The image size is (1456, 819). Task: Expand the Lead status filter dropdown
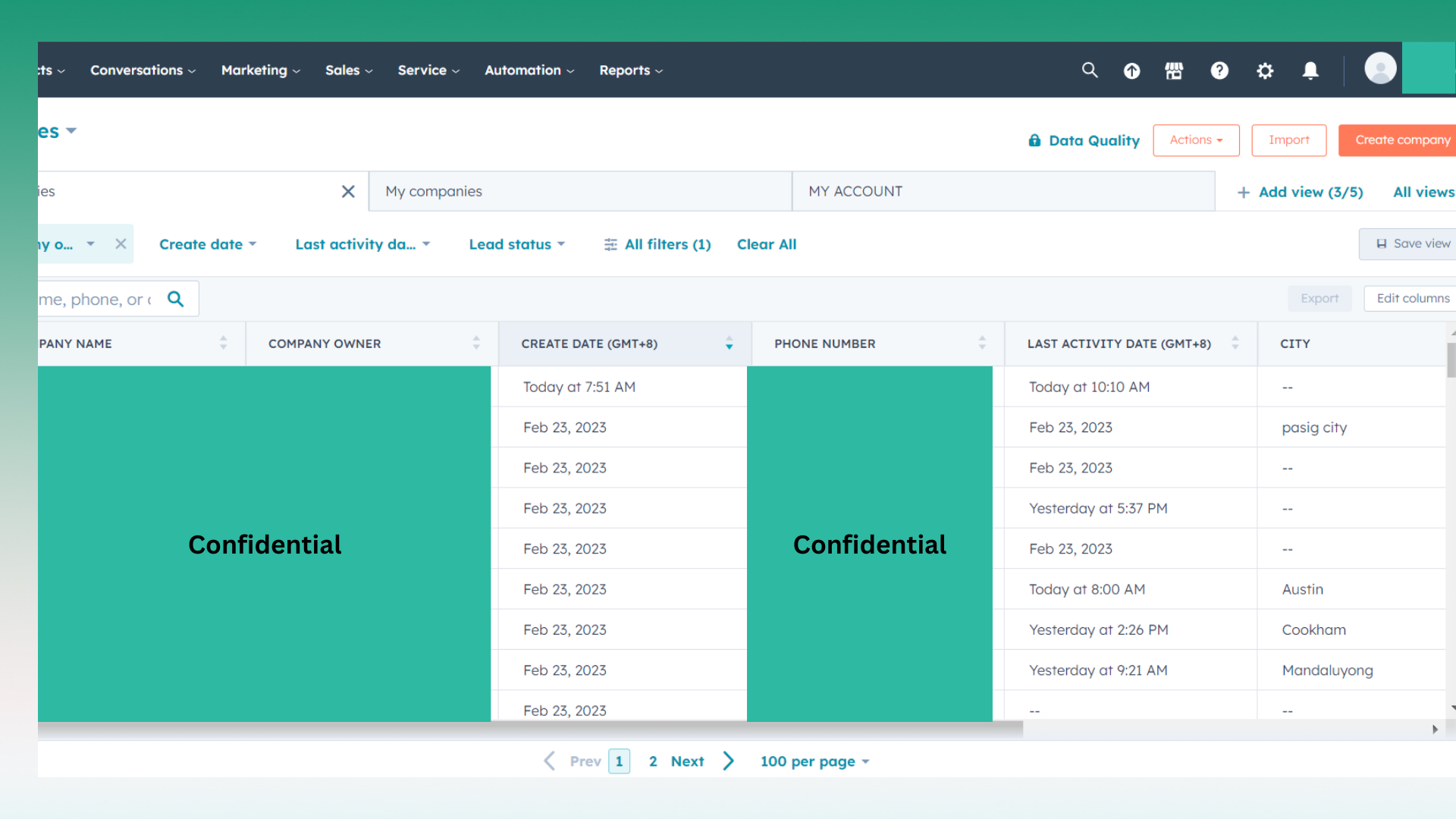pos(516,244)
